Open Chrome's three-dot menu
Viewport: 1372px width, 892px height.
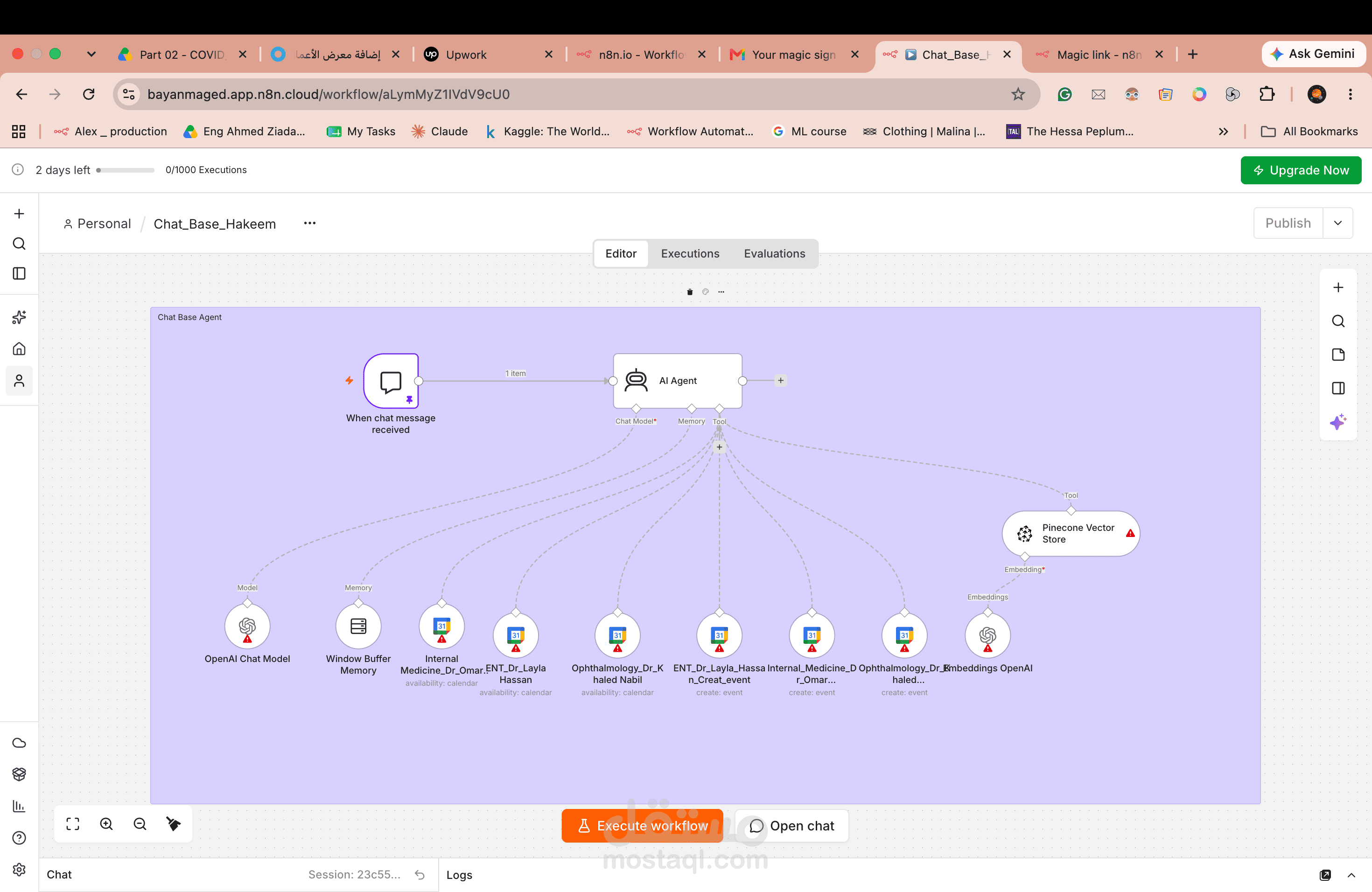click(1350, 94)
